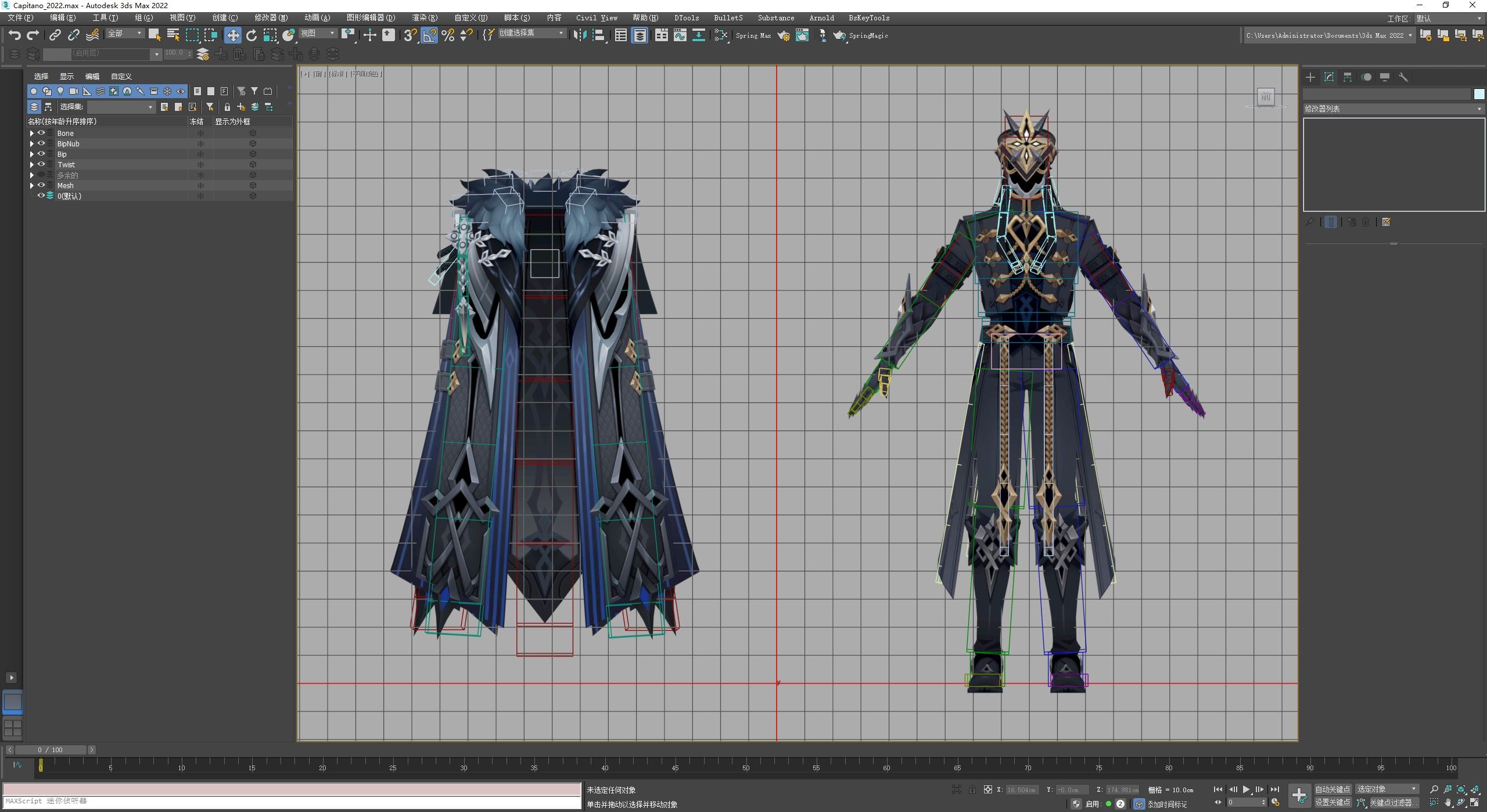This screenshot has width=1487, height=812.
Task: Hide the Mesh layer with its eye icon
Action: pyautogui.click(x=41, y=185)
